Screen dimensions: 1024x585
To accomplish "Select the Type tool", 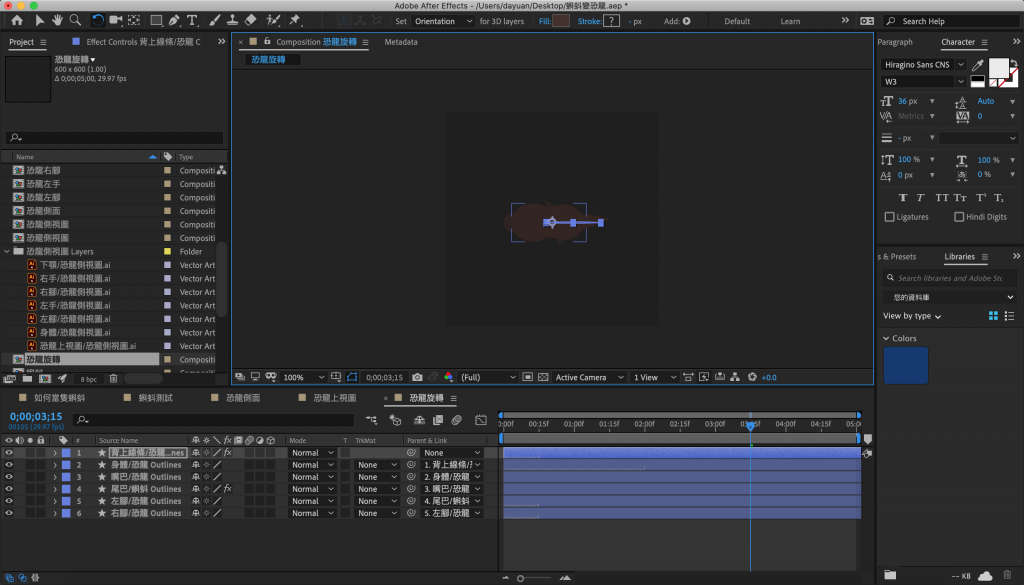I will [192, 20].
